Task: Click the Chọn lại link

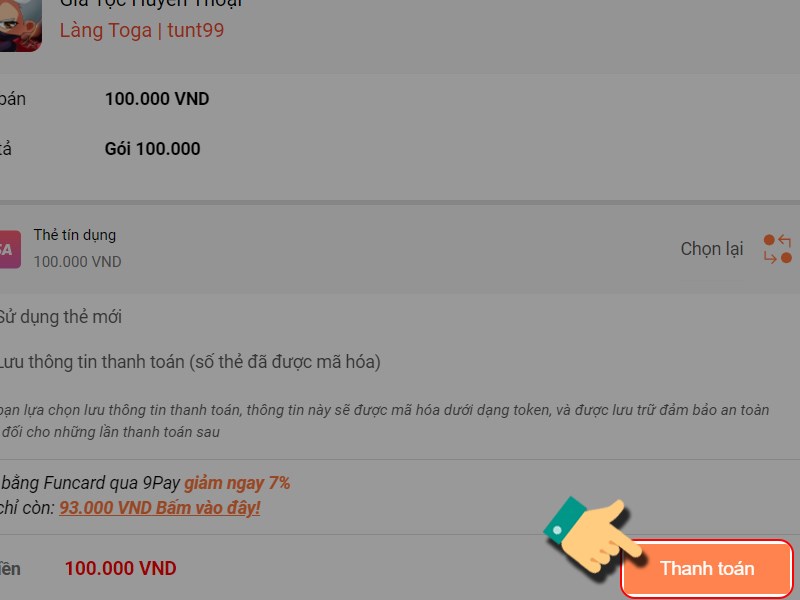Action: pyautogui.click(x=712, y=249)
